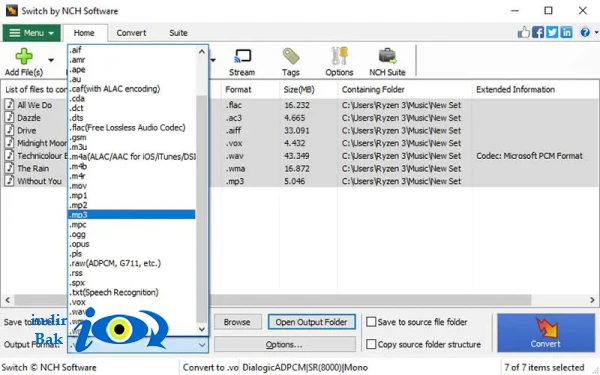Launch NCH Suite from toolbar
Screen dimensions: 600x375
coord(387,62)
